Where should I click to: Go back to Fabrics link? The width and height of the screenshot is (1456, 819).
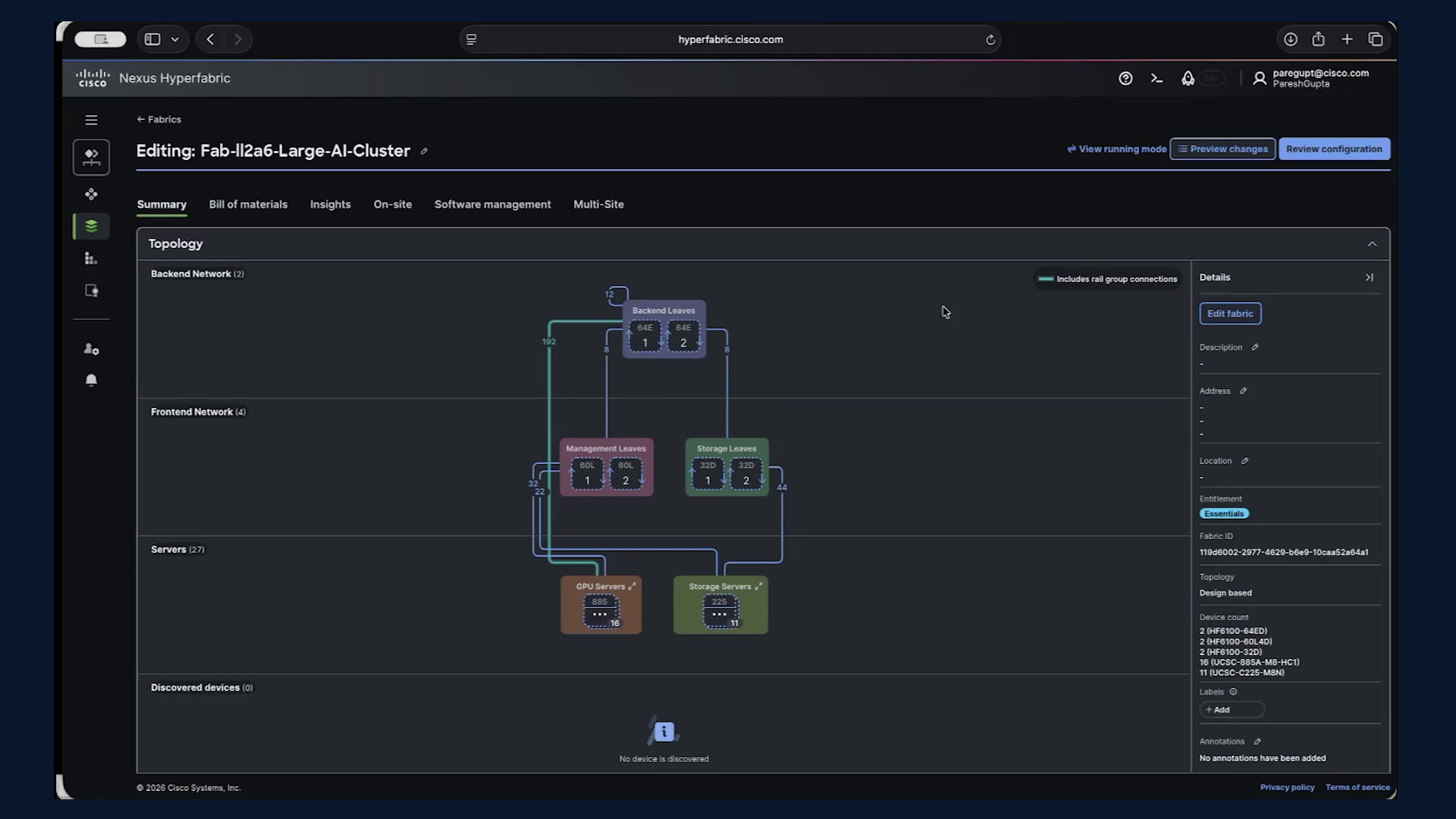(x=159, y=120)
